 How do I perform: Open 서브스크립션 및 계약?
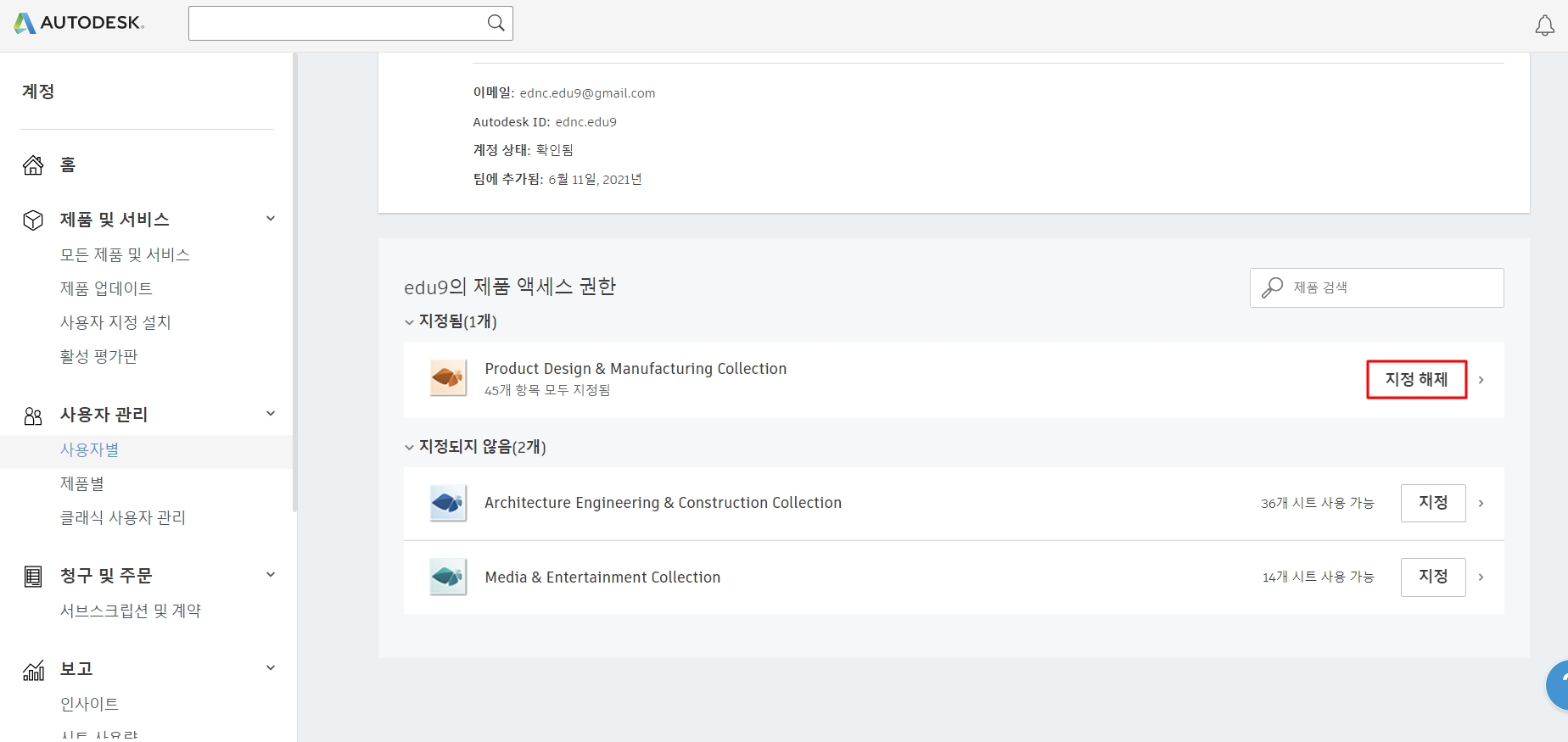tap(130, 611)
